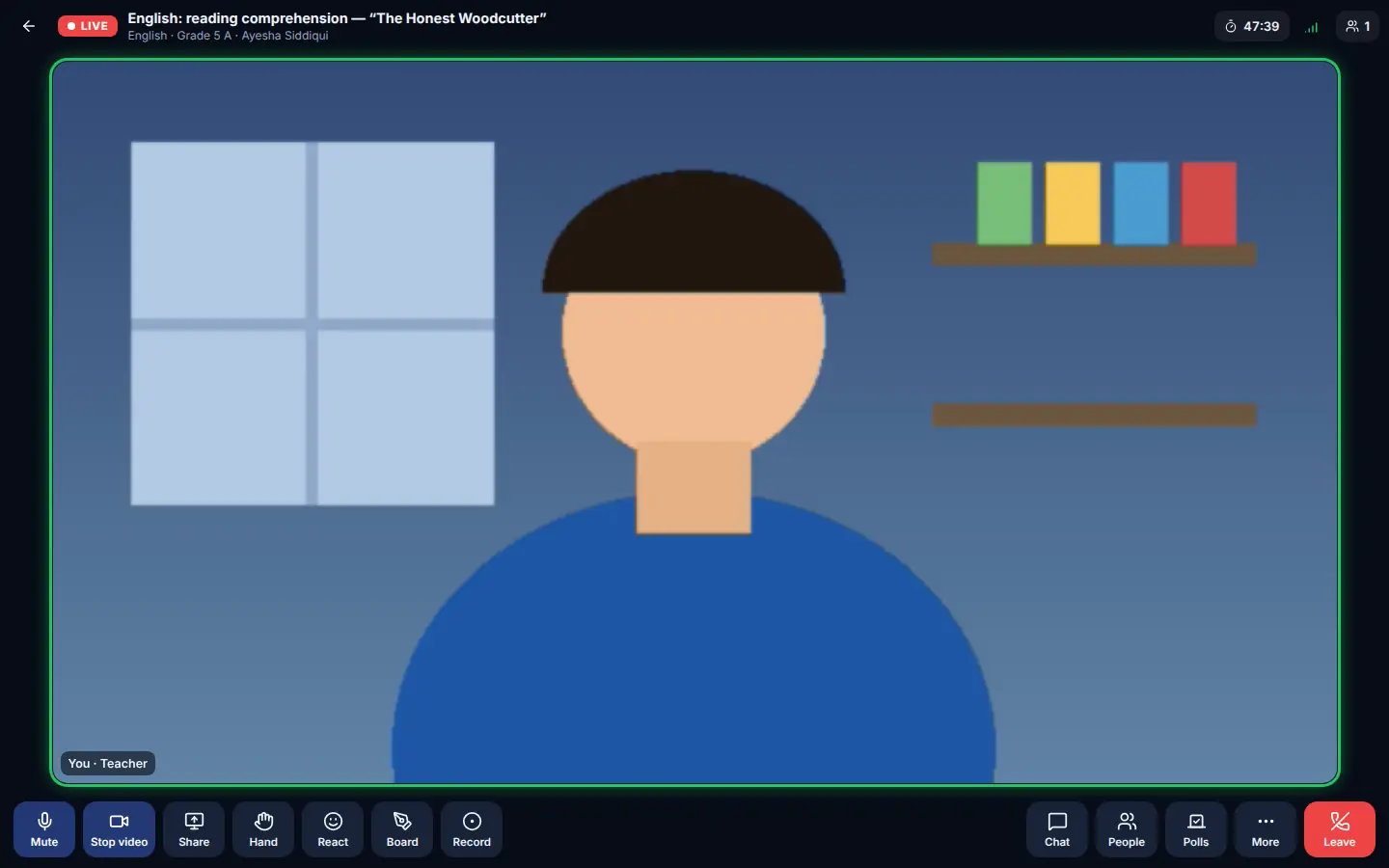Show the People list
This screenshot has width=1389, height=868.
point(1127,829)
